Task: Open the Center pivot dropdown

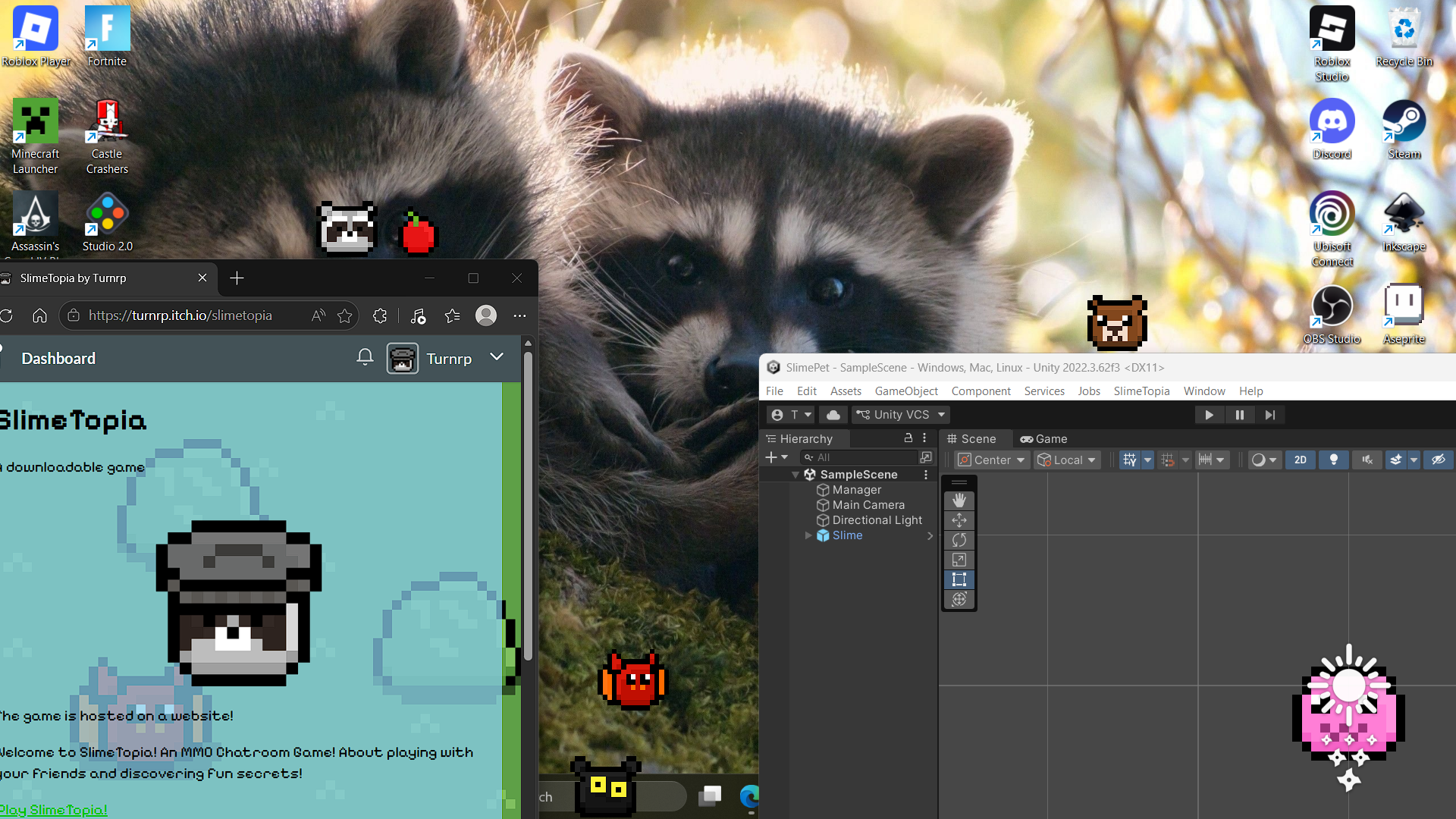Action: point(991,460)
